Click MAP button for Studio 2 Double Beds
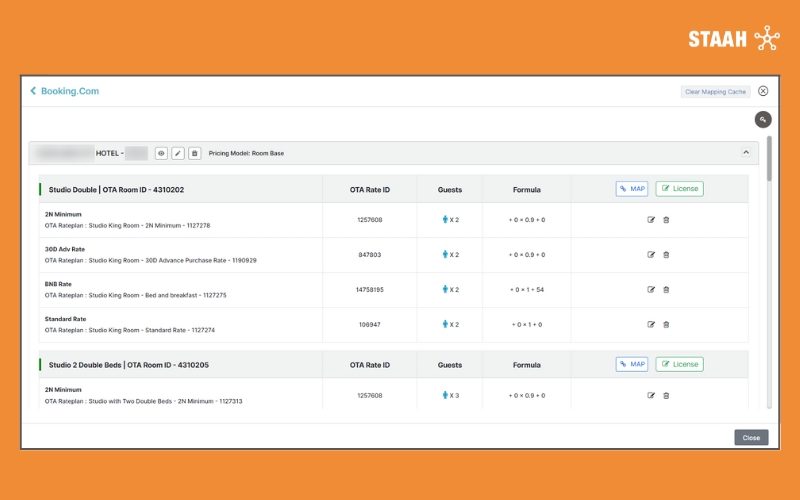 tap(632, 364)
